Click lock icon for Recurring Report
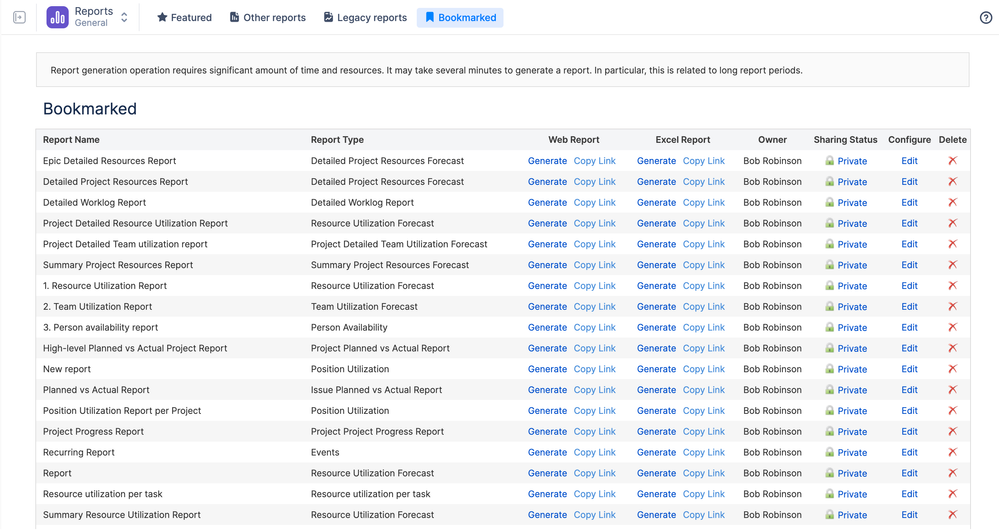The width and height of the screenshot is (999, 530). click(830, 452)
